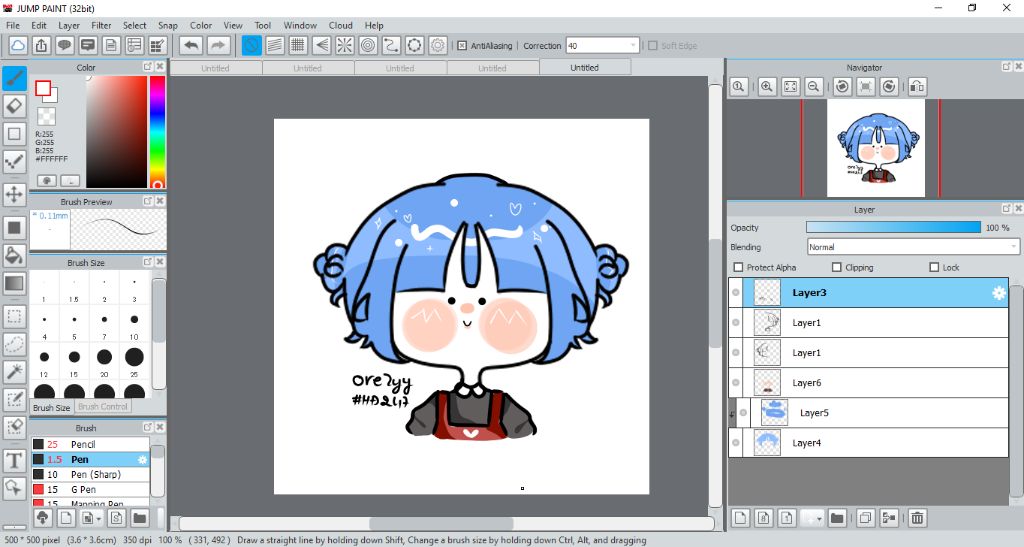
Task: Pick brush size 10
Action: pos(134,324)
